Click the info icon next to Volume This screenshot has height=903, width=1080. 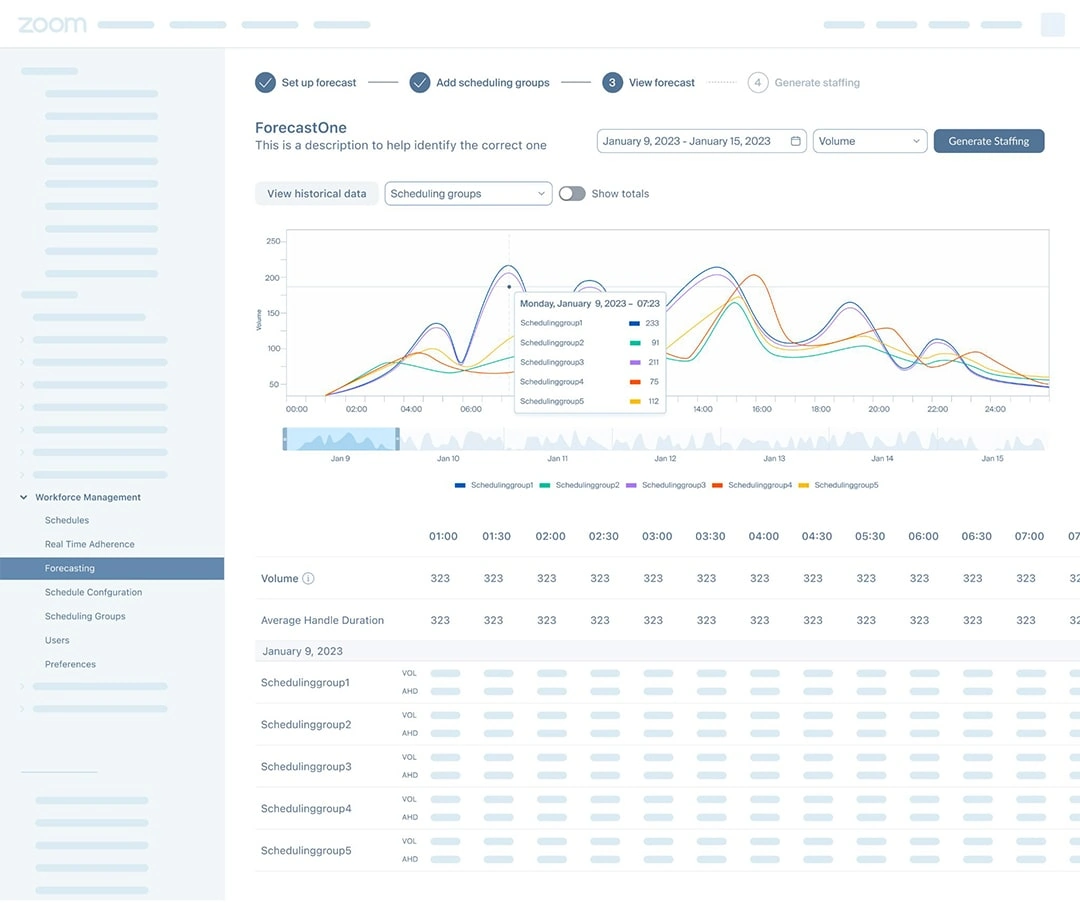click(308, 578)
